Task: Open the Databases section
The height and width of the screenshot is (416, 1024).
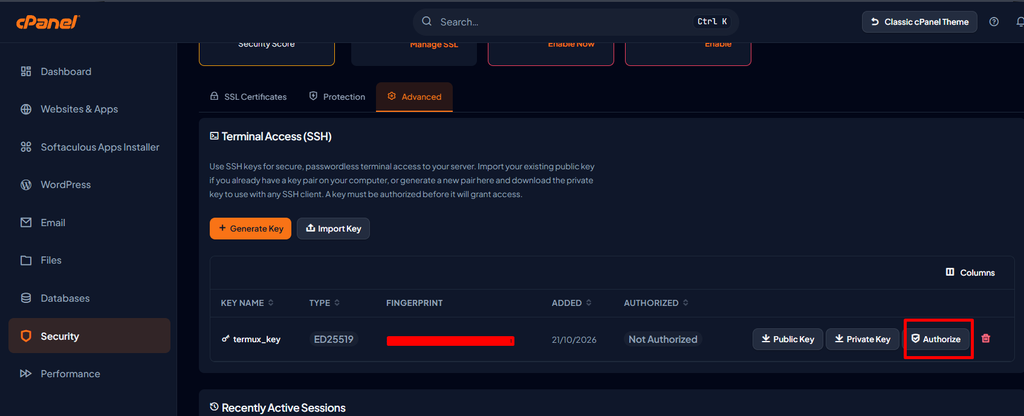Action: tap(89, 298)
